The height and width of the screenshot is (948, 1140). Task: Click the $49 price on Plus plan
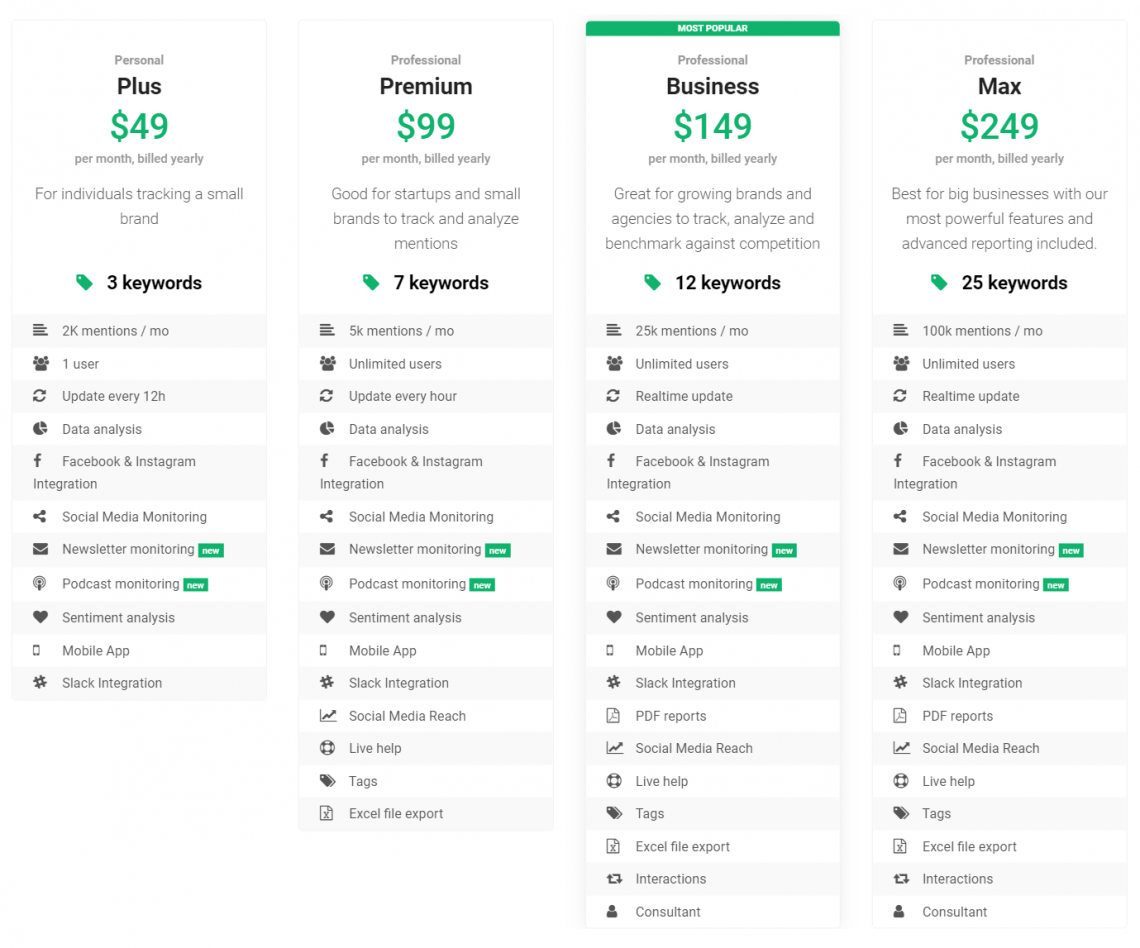(x=138, y=127)
